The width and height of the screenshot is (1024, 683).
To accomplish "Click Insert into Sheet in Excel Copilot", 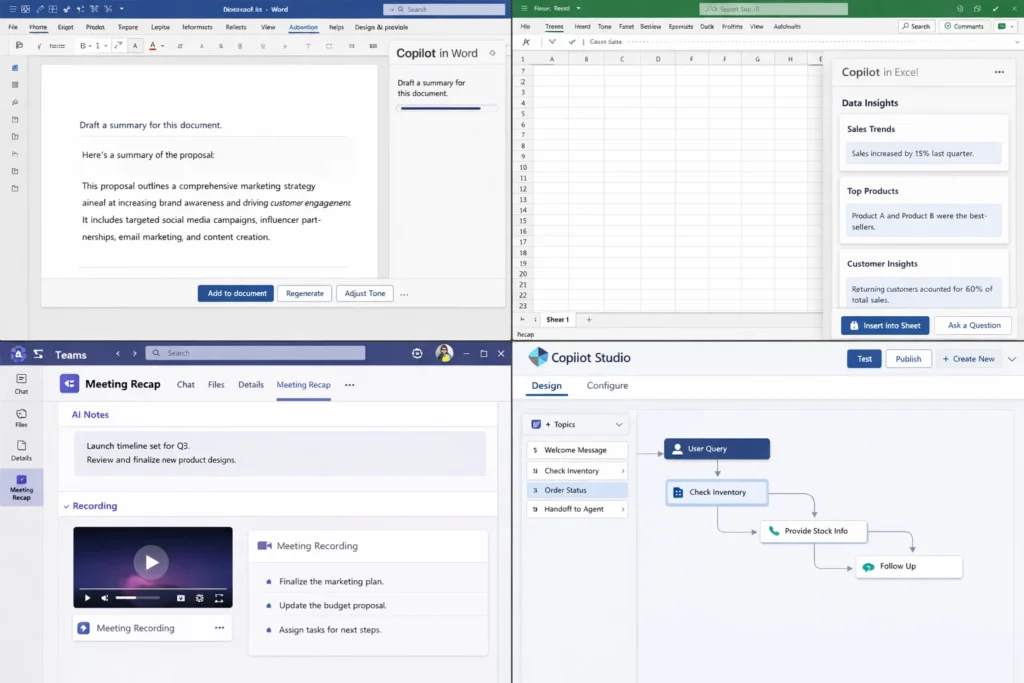I will pyautogui.click(x=885, y=325).
